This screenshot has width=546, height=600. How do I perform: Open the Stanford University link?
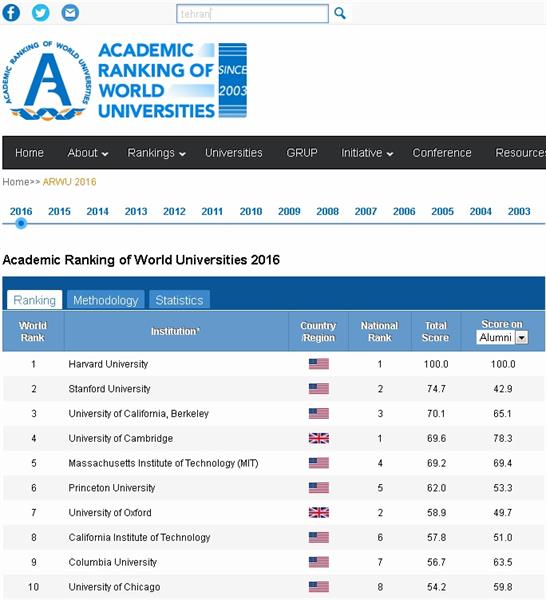coord(109,389)
